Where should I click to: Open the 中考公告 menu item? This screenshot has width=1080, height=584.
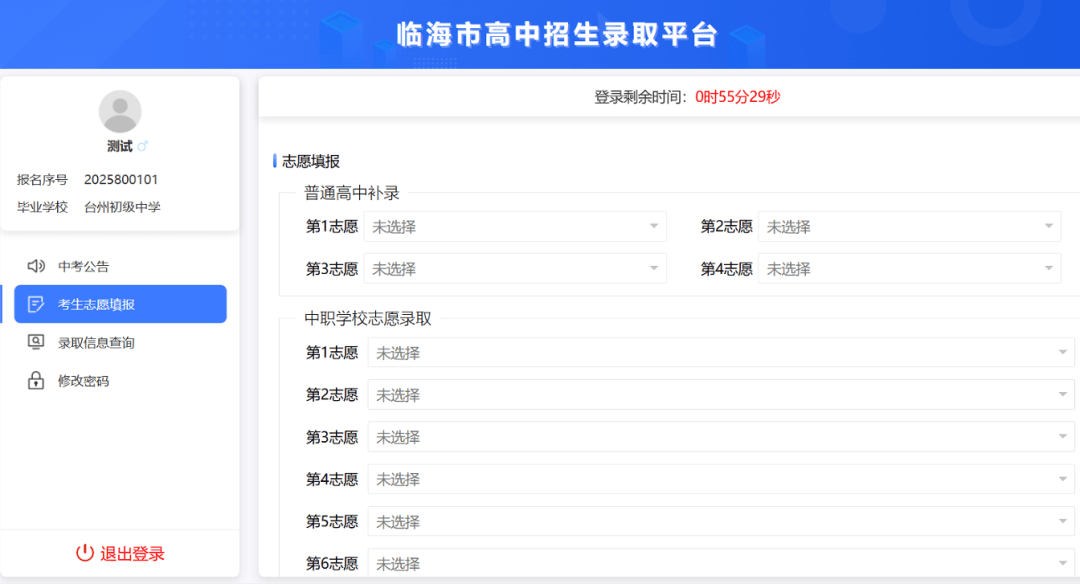(x=120, y=266)
